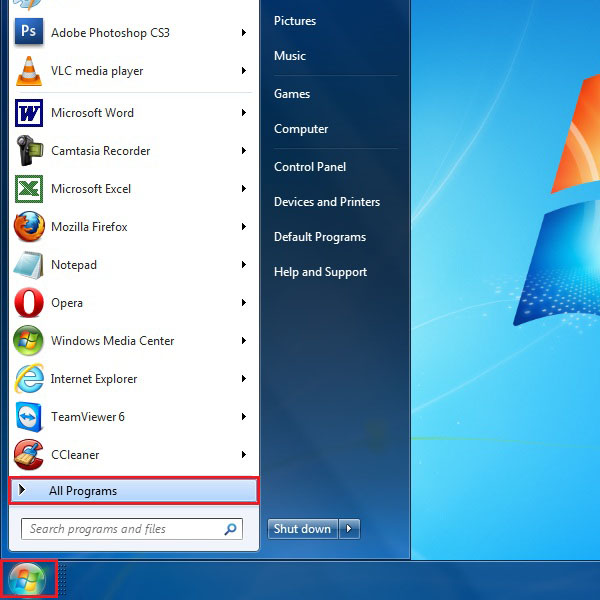Click the Notepad icon
The height and width of the screenshot is (600, 600).
(x=29, y=265)
